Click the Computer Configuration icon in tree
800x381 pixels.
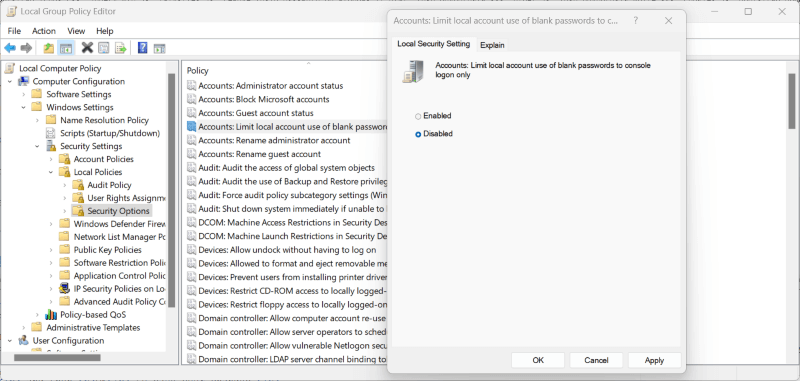pyautogui.click(x=23, y=81)
